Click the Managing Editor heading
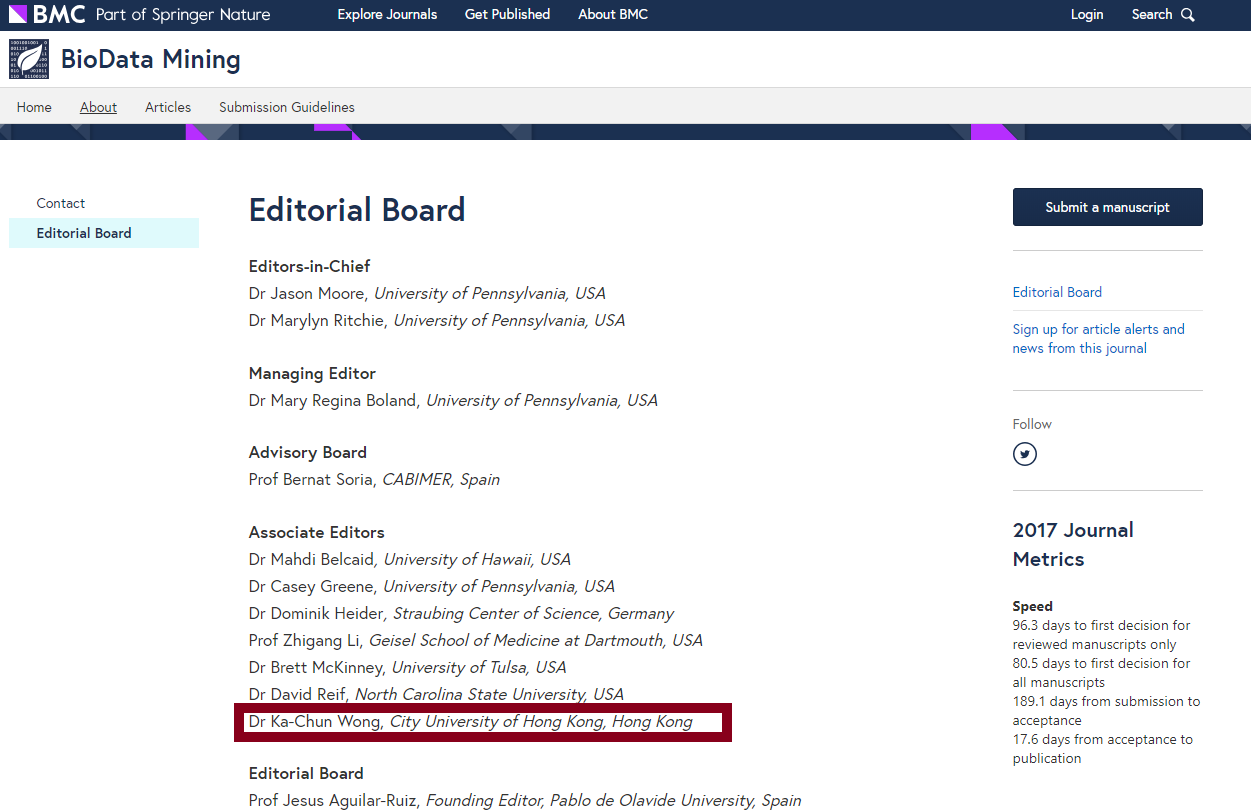1251x812 pixels. point(312,373)
